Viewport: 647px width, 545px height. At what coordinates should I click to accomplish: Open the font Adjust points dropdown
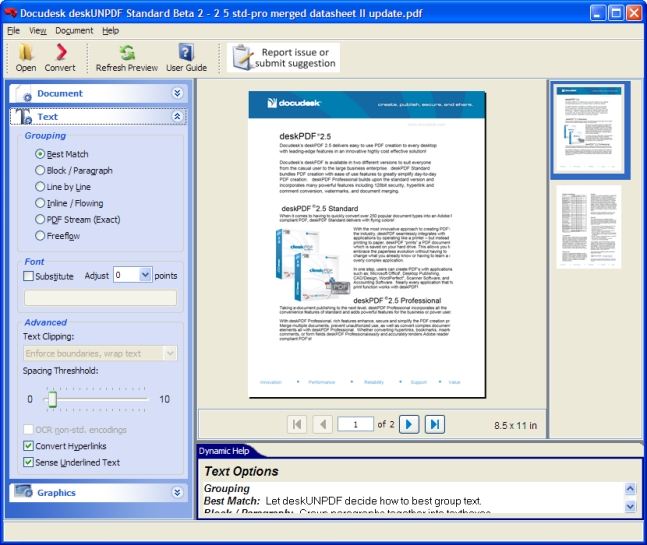(145, 275)
